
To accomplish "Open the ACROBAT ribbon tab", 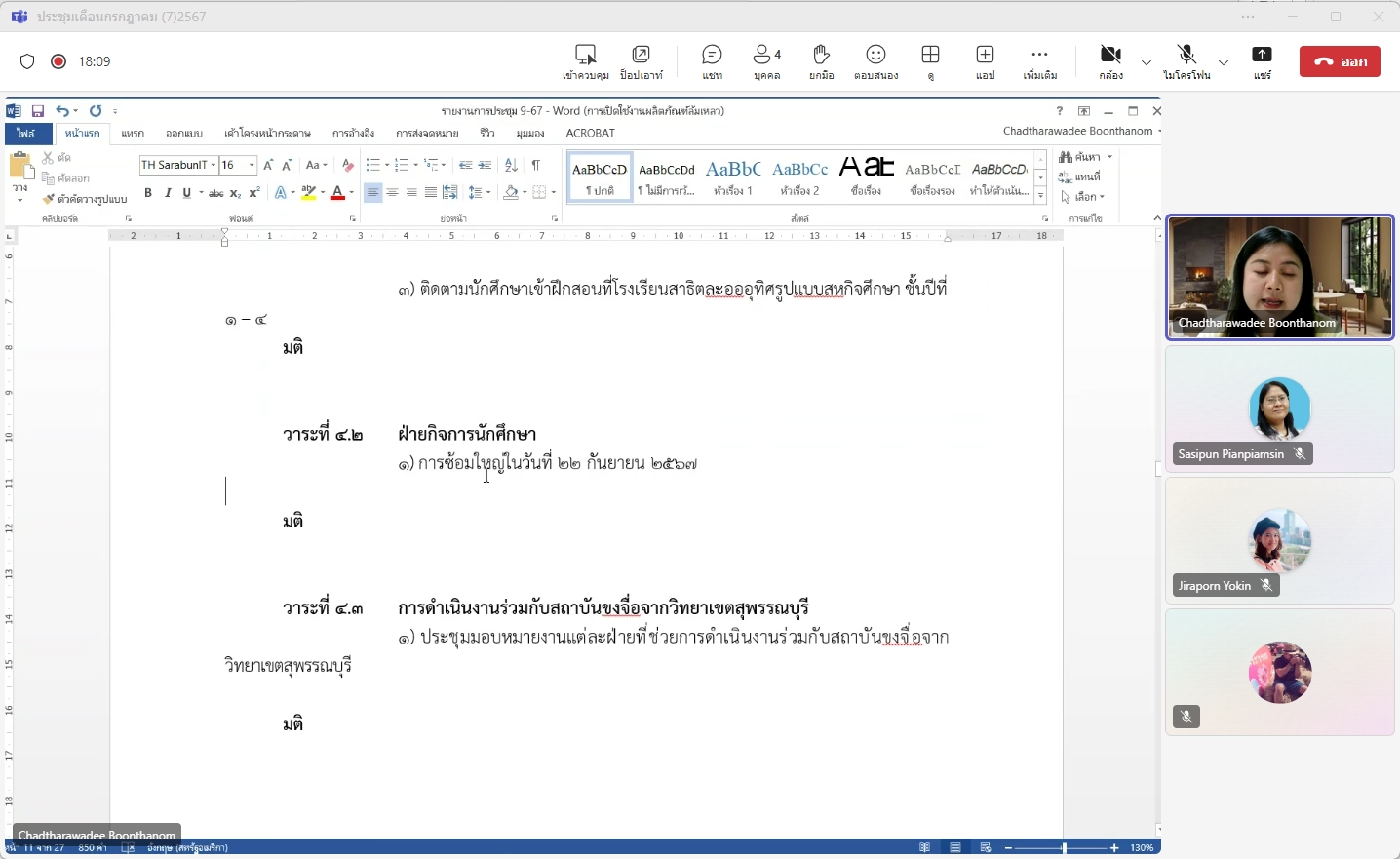I will [591, 133].
